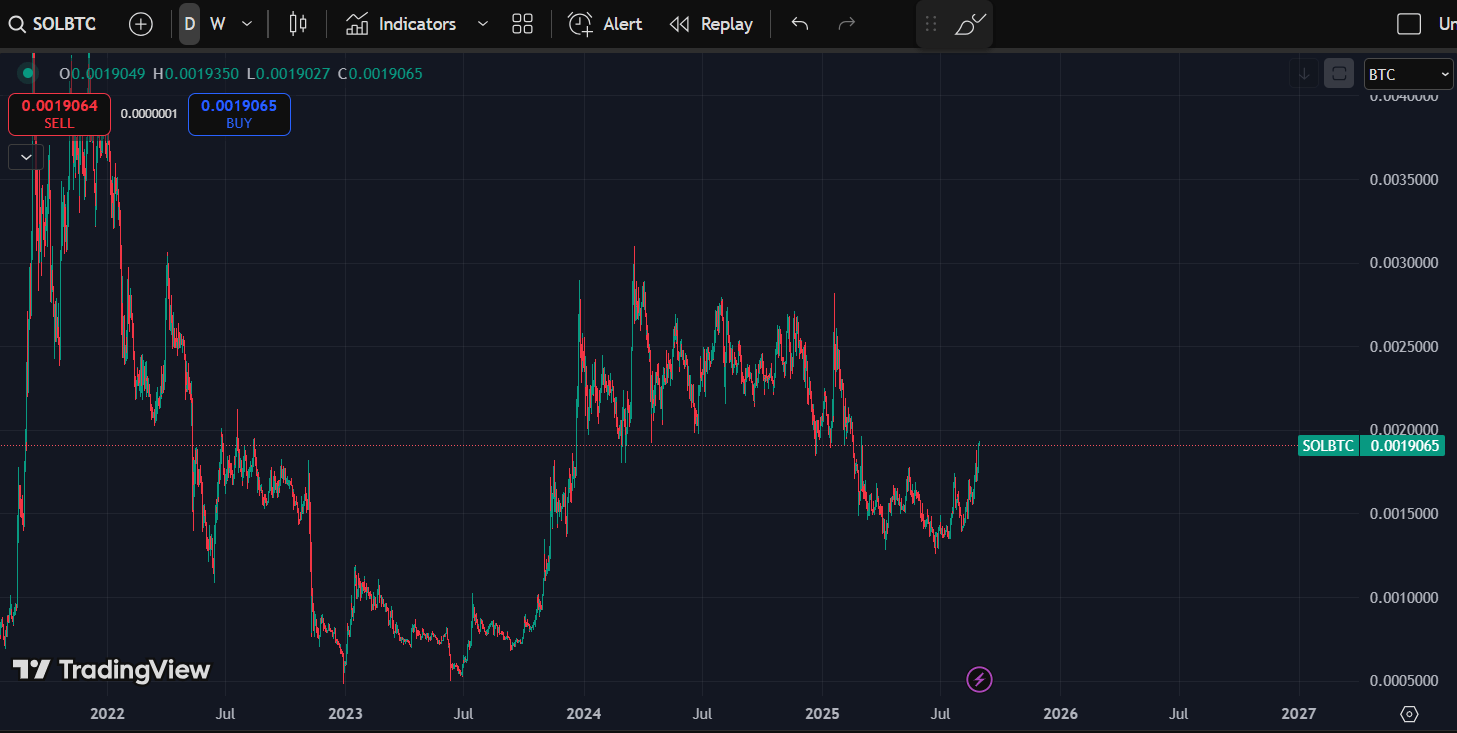Image resolution: width=1457 pixels, height=733 pixels.
Task: Collapse the chart legend chevron
Action: pyautogui.click(x=26, y=156)
